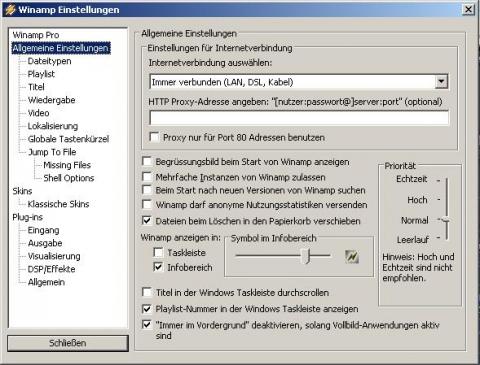Toggle 'Titel in der Windows Taskleiste durchscrollen'
The height and width of the screenshot is (365, 480).
(147, 292)
